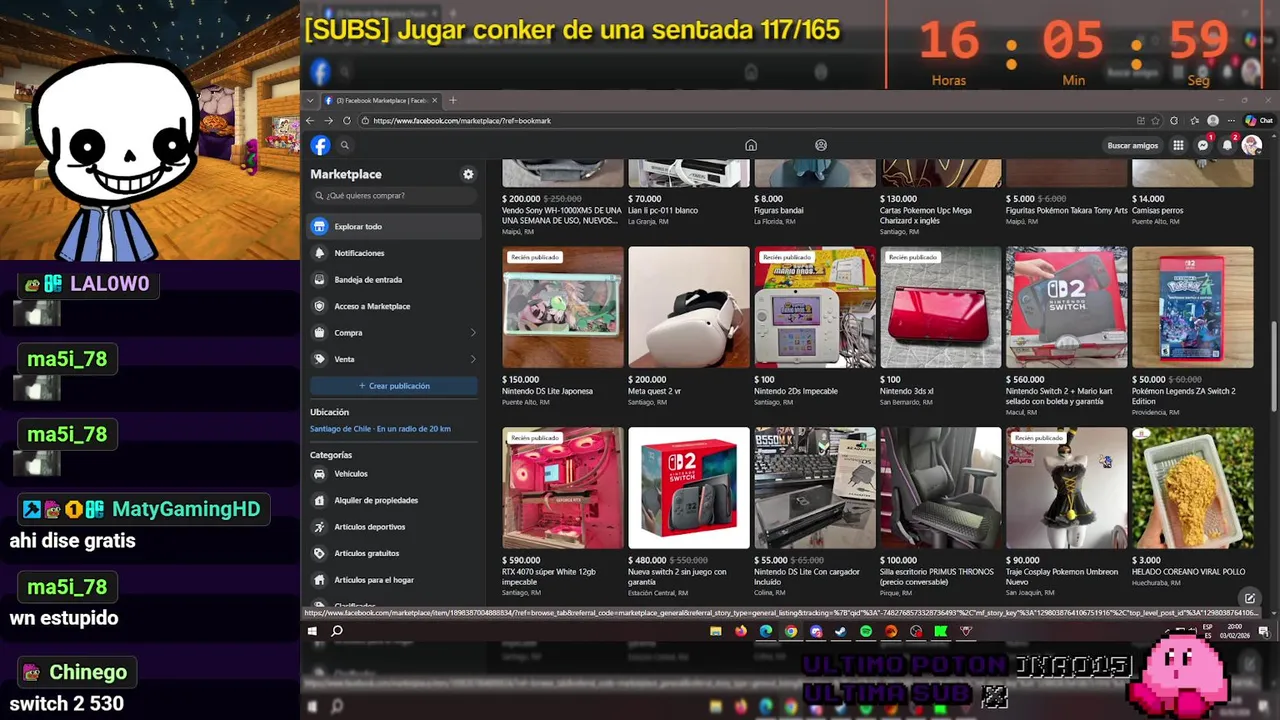Open HELADO COREANO VIRAL POLLO listing
1280x720 pixels.
pyautogui.click(x=1193, y=488)
